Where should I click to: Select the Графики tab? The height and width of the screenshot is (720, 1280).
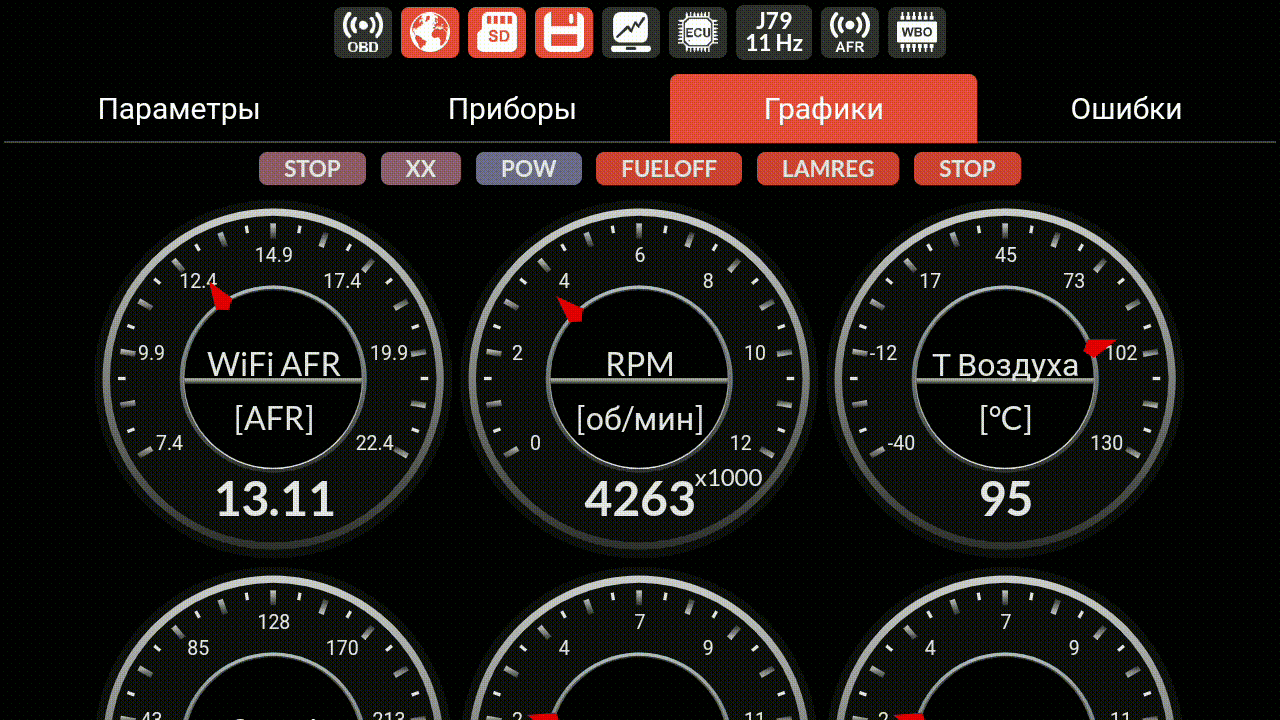pyautogui.click(x=823, y=109)
